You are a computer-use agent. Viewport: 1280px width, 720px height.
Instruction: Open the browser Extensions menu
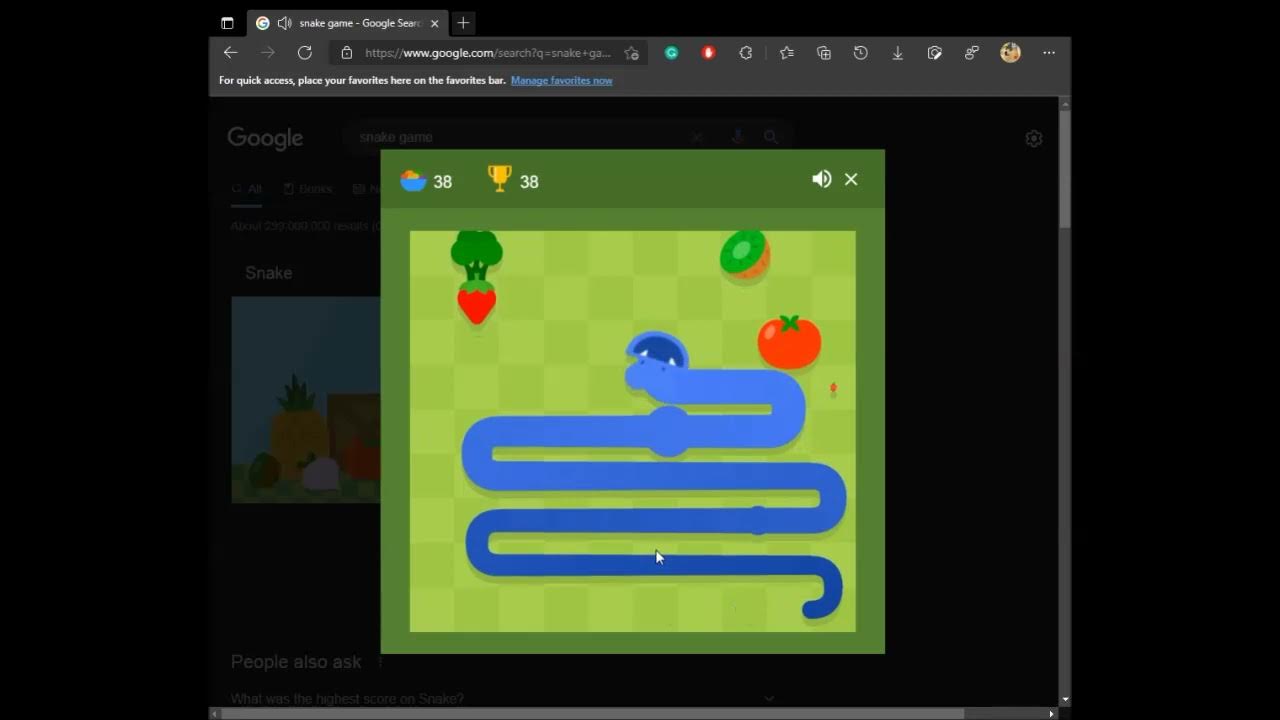746,53
